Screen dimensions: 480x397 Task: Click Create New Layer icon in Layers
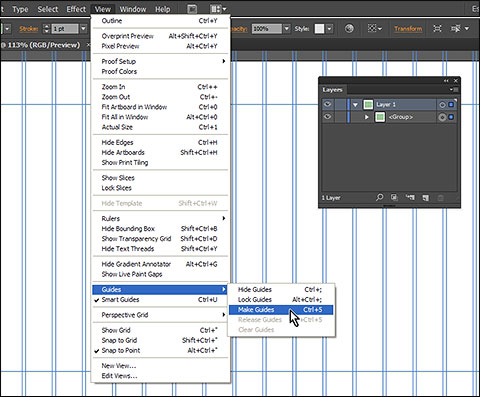[425, 197]
